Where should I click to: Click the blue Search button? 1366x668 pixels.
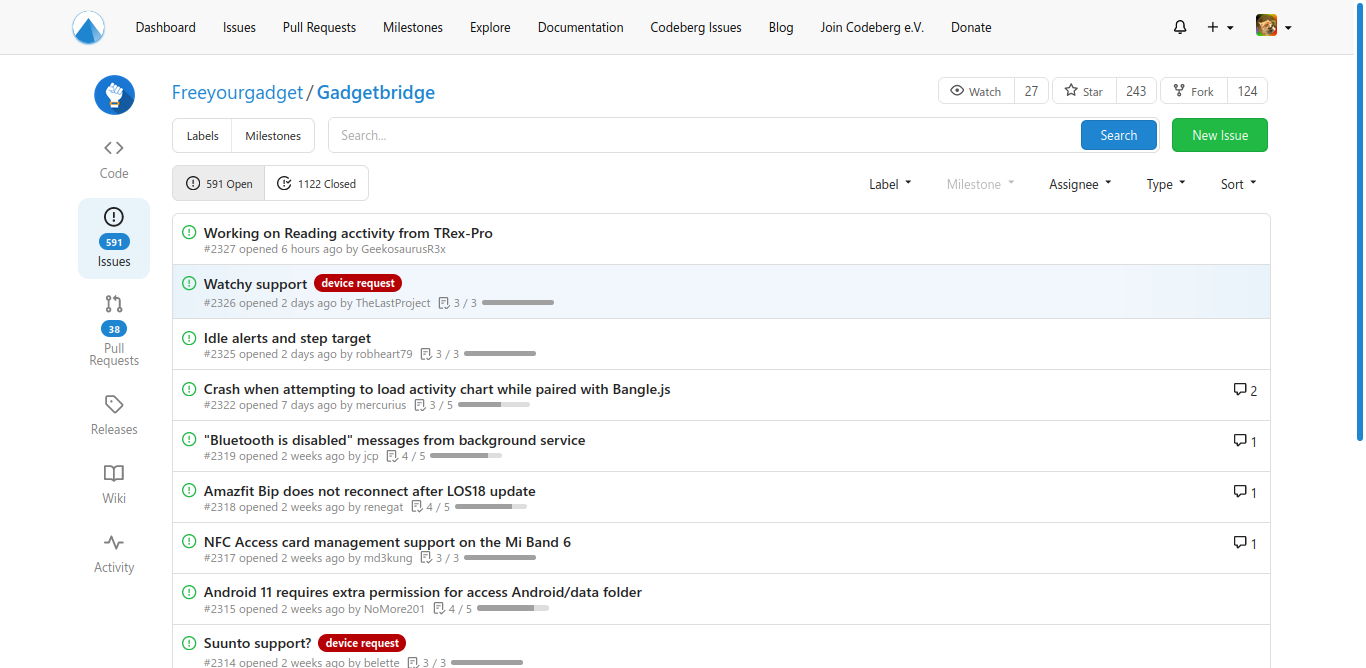pyautogui.click(x=1118, y=135)
